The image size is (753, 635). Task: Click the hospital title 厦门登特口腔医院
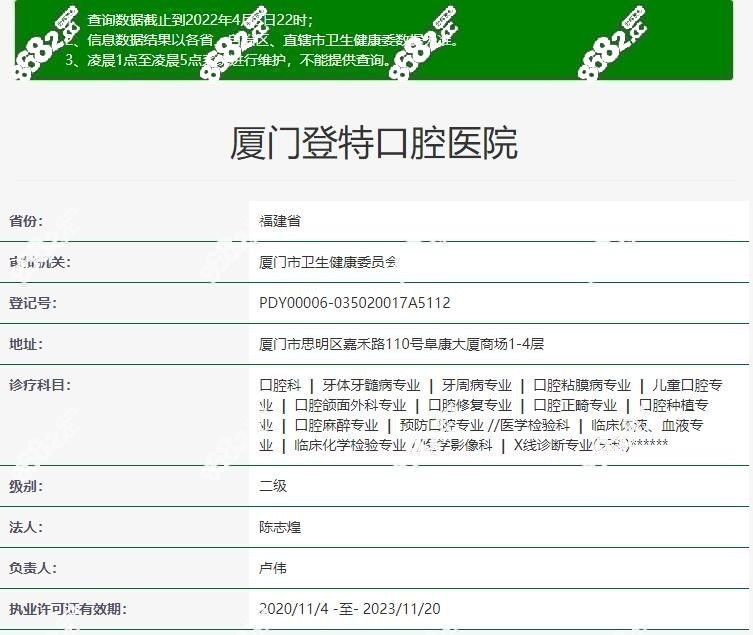tap(374, 143)
